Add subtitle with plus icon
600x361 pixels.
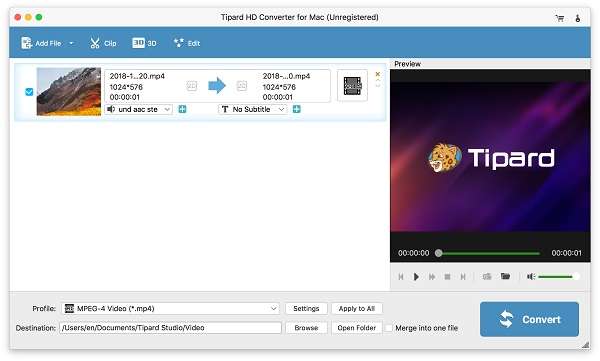(297, 109)
